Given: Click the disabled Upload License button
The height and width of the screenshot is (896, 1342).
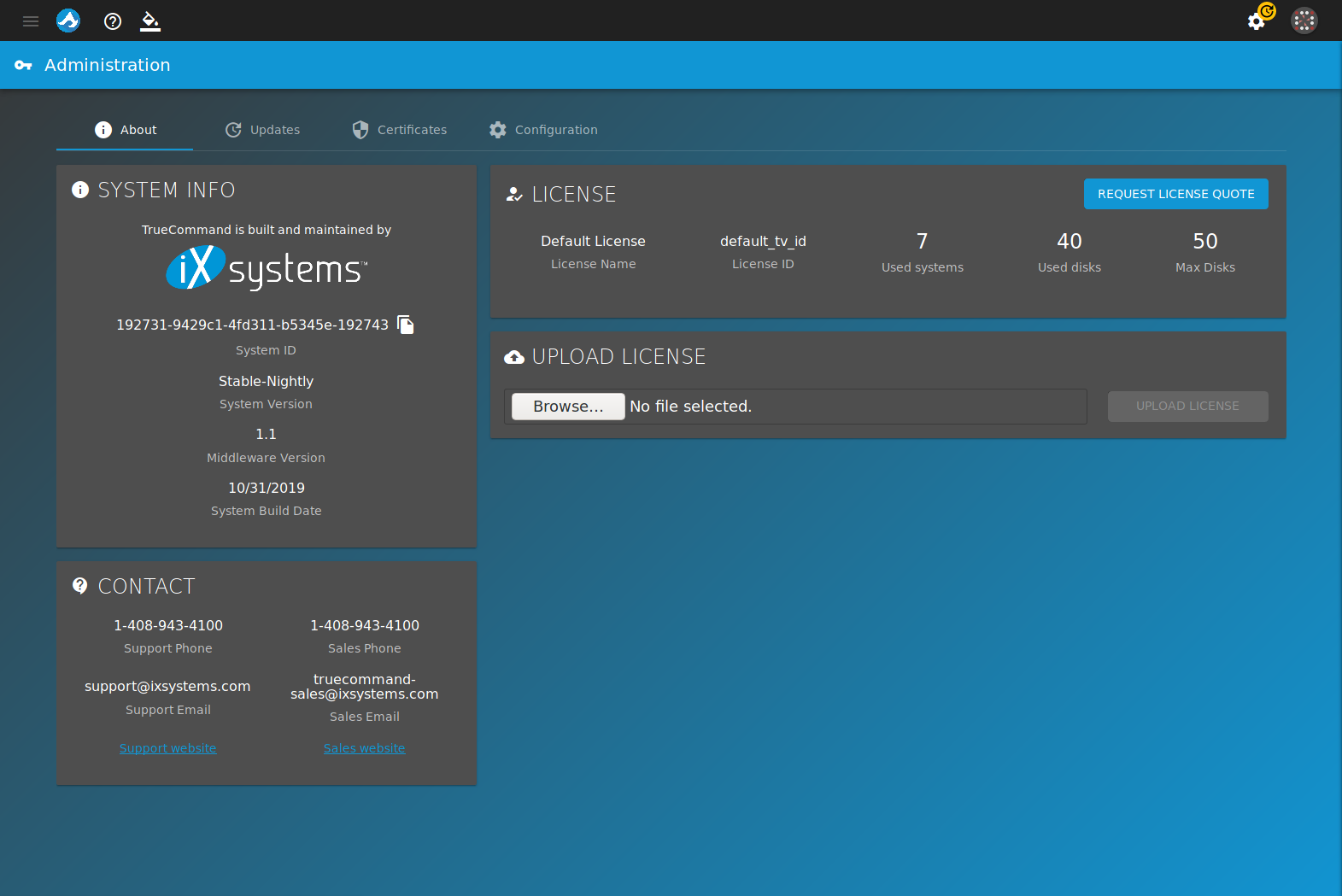Looking at the screenshot, I should [1188, 407].
